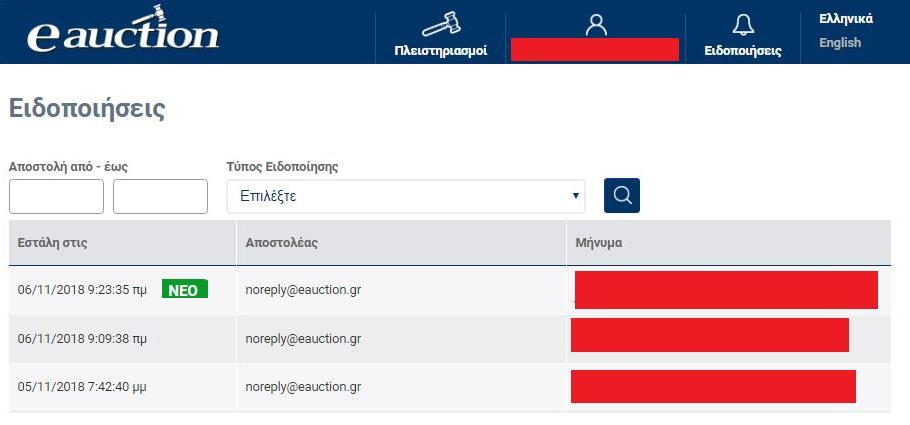Click the Μήνυμα column header
Viewport: 910px width, 425px height.
(599, 243)
